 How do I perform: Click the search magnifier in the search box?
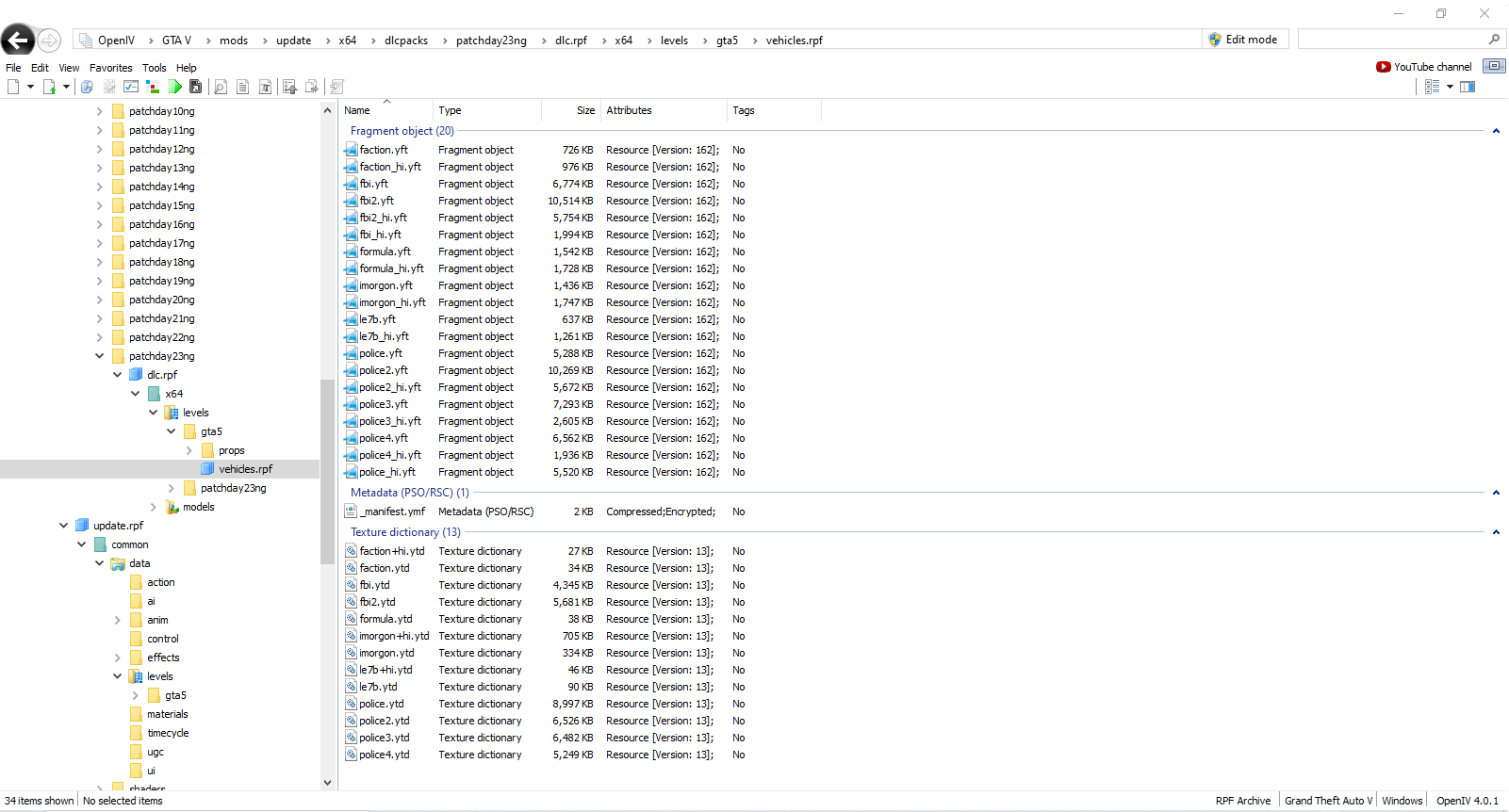[1493, 40]
